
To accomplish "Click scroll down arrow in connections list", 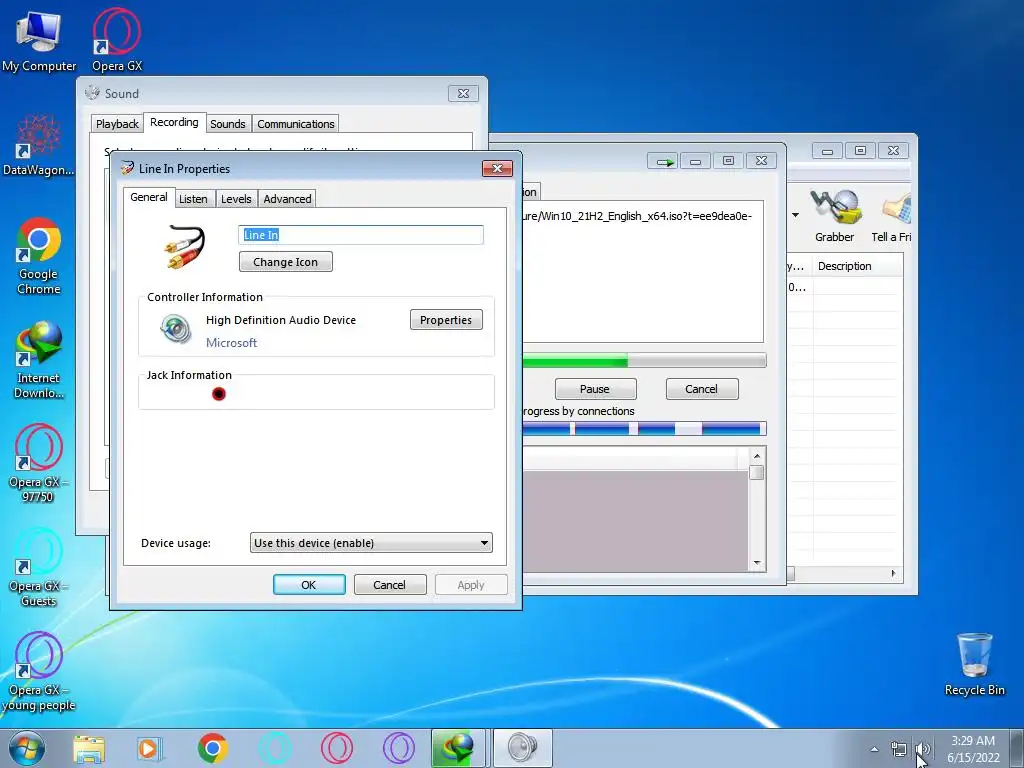I will coord(757,563).
